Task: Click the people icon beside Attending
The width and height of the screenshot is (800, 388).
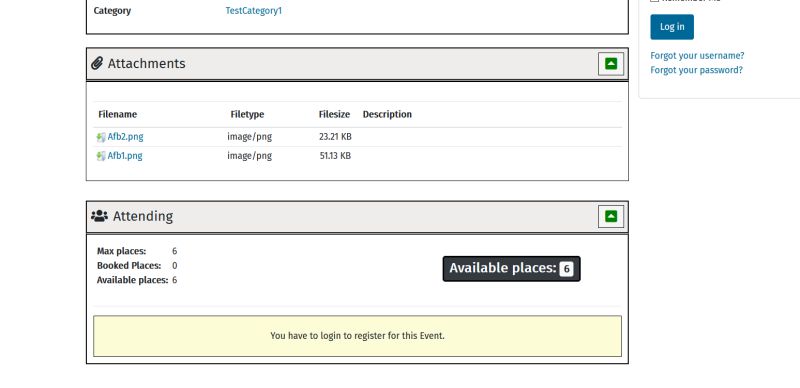Action: tap(99, 216)
